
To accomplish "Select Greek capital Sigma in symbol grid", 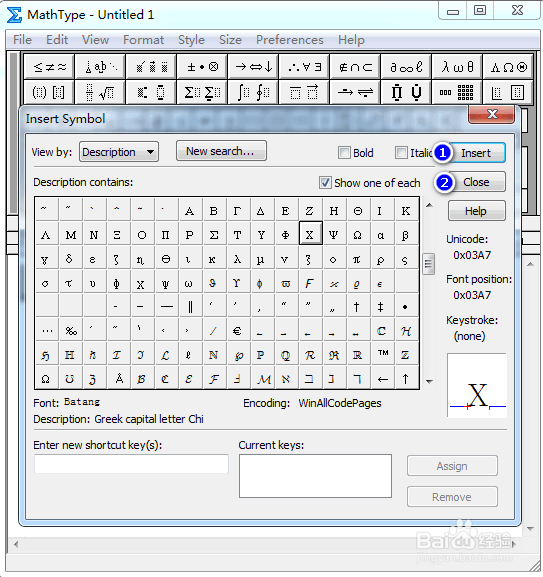I will 214,234.
